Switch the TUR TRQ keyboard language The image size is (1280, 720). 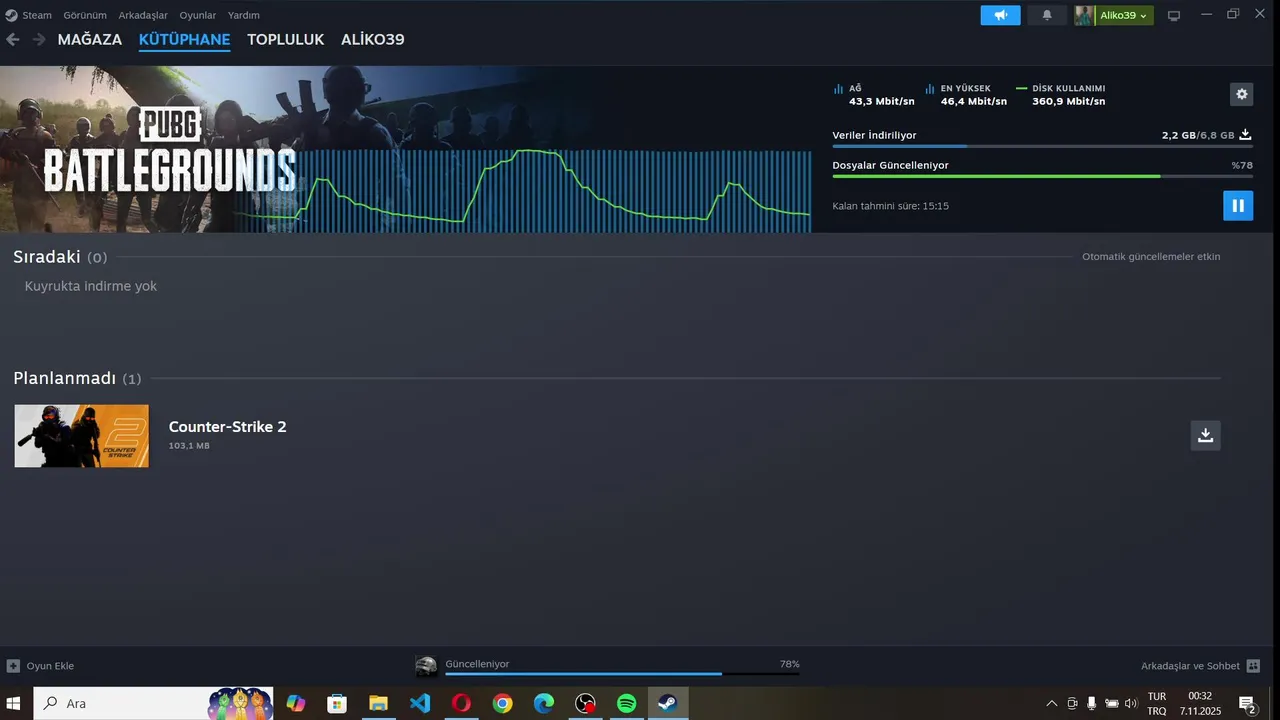pos(1157,704)
